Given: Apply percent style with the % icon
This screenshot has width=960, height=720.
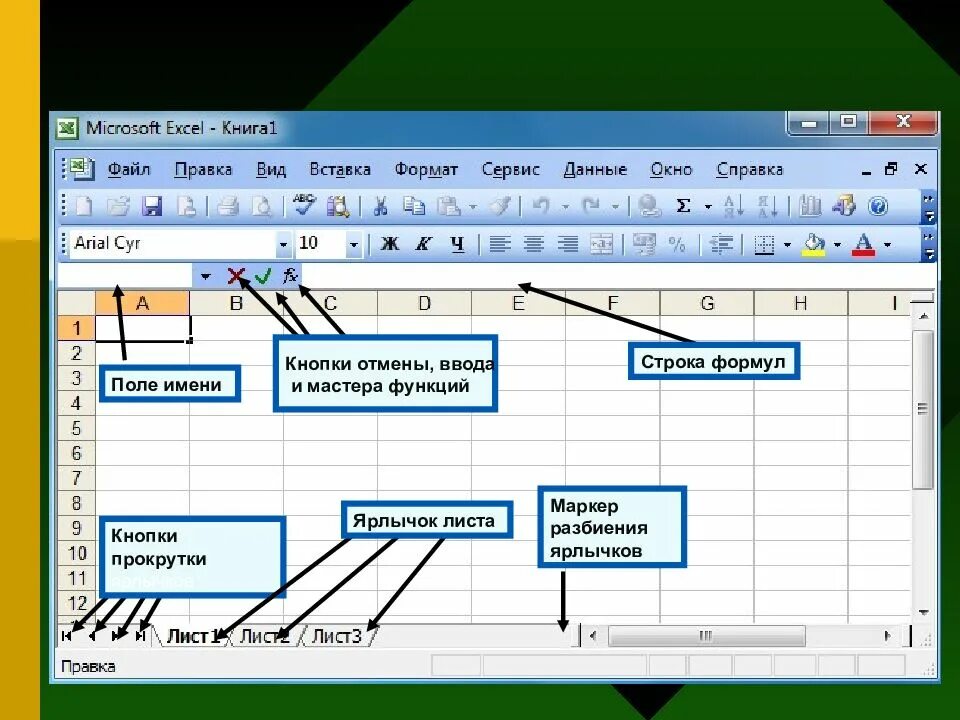Looking at the screenshot, I should 677,244.
